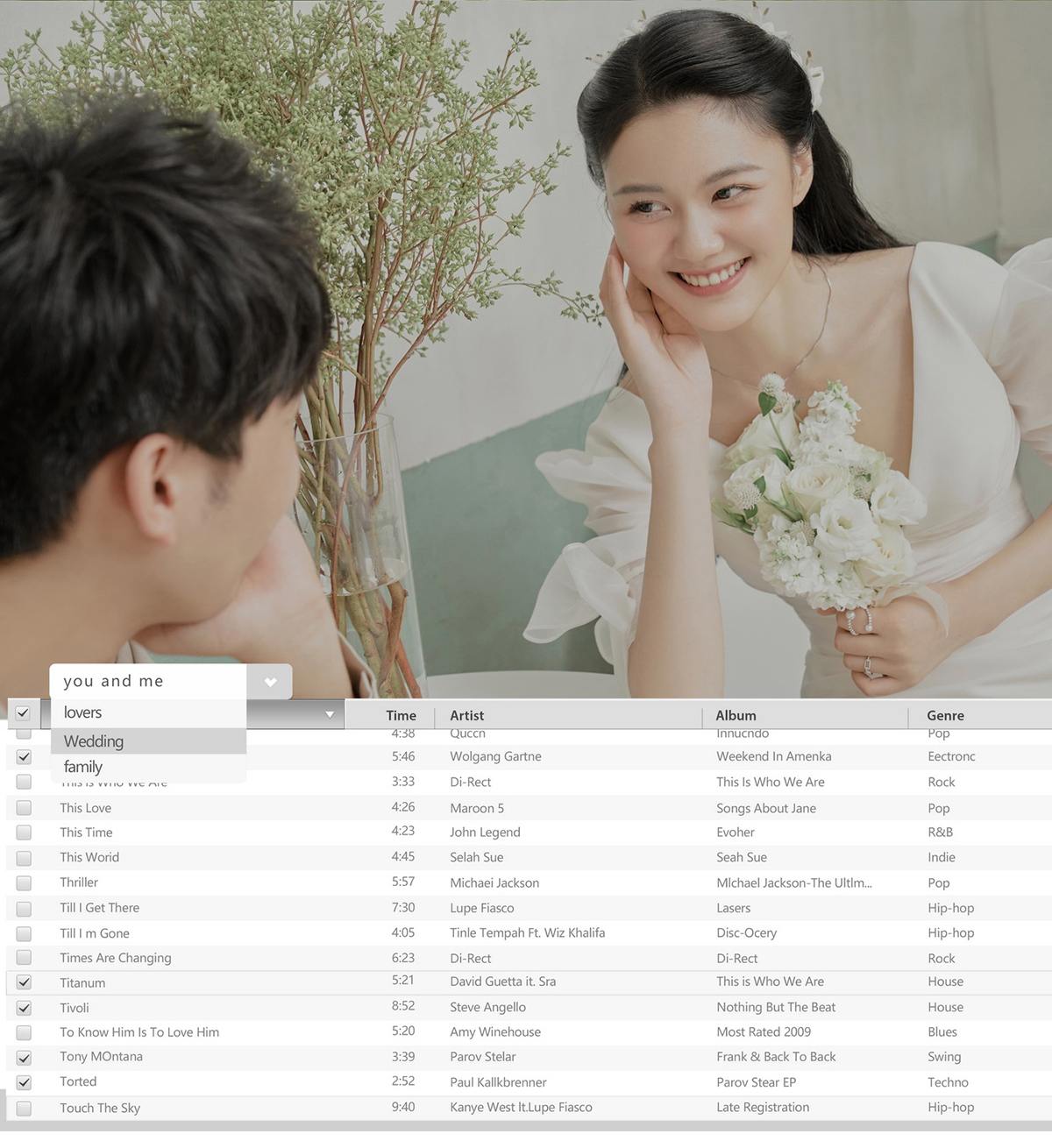Uncheck the 'Titanum' checkbox
1052x1148 pixels.
[x=24, y=983]
